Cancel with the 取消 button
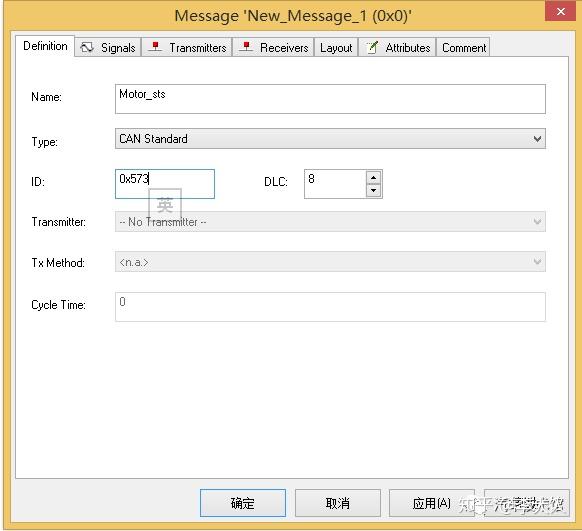582x531 pixels. tap(338, 503)
